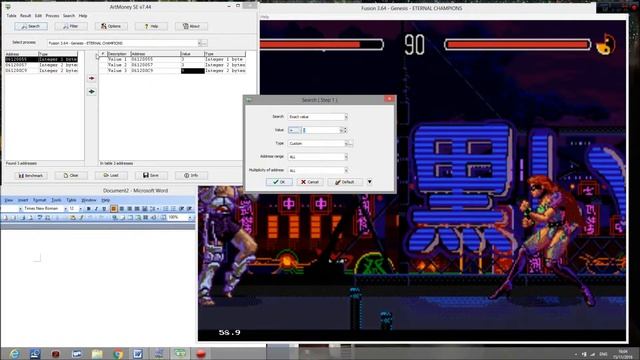
Task: Open the Tools menu in Word
Action: click(56, 200)
